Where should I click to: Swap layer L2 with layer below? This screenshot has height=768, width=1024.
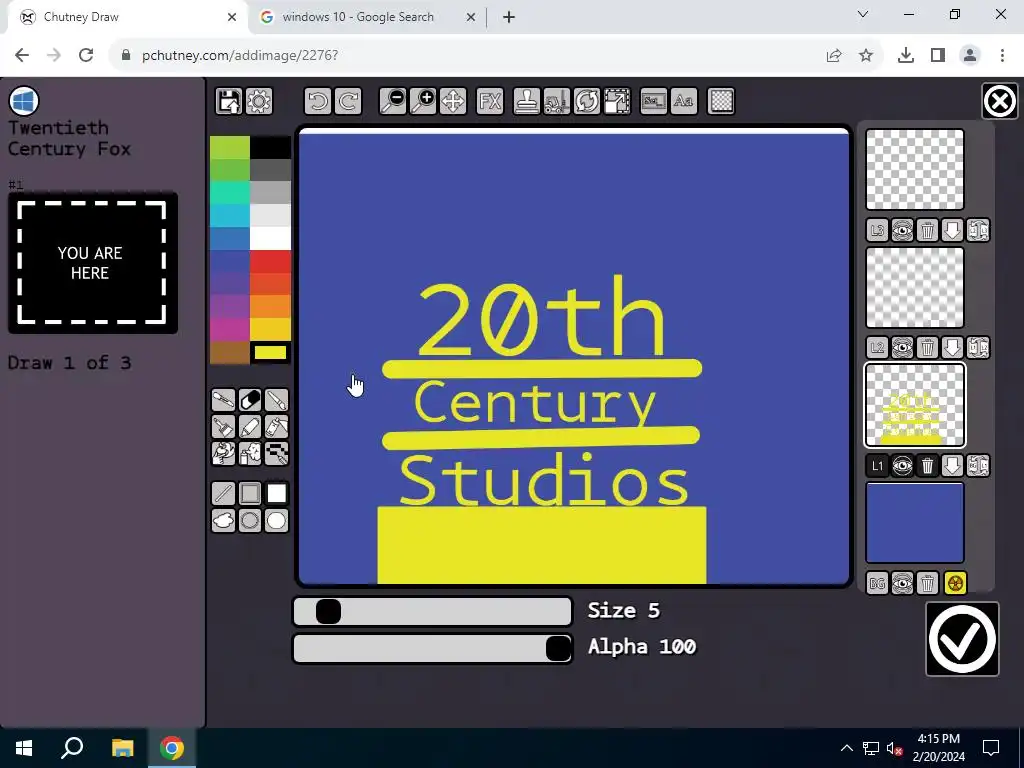pyautogui.click(x=978, y=347)
